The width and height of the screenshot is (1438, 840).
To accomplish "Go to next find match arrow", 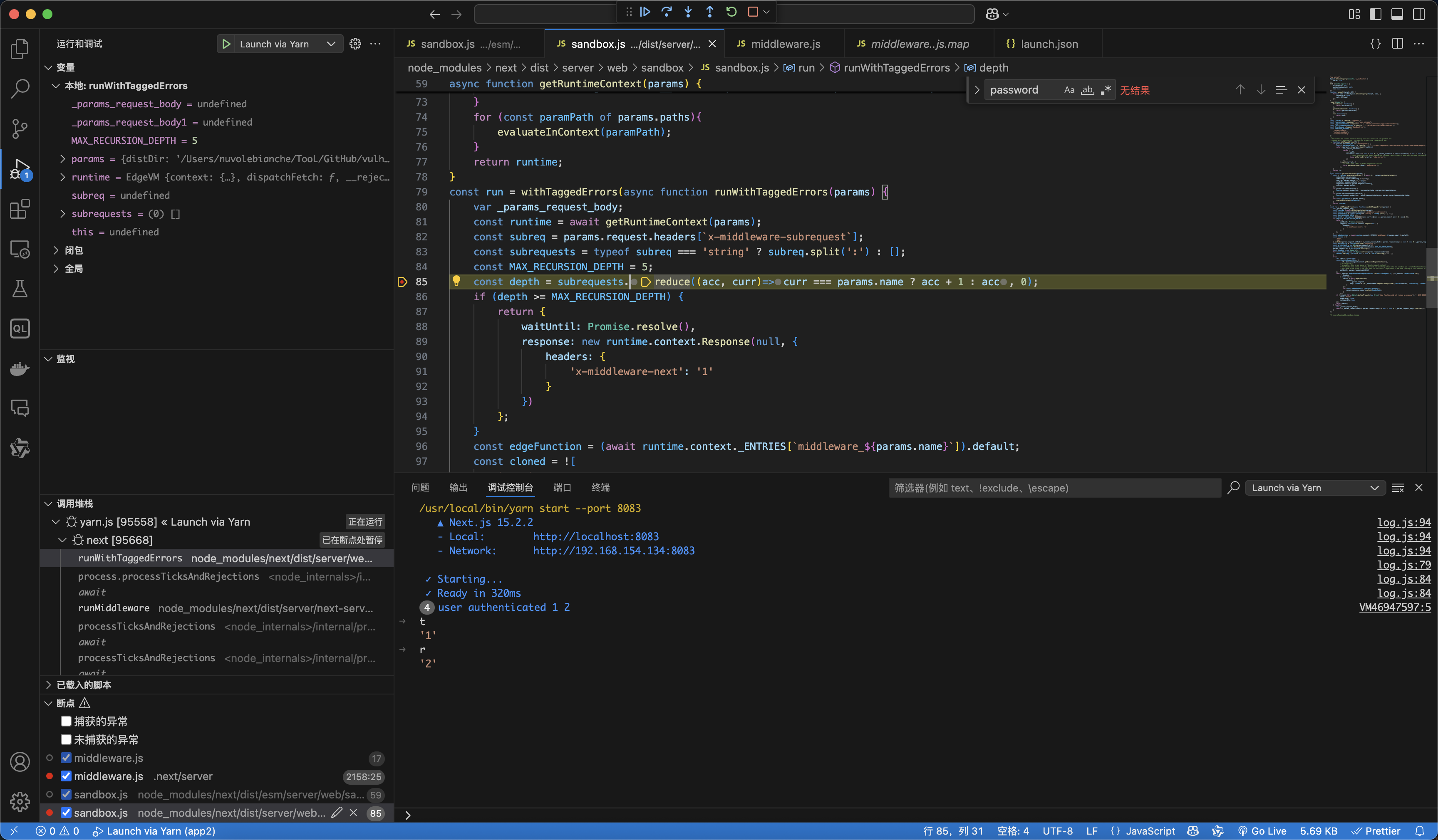I will click(x=1261, y=89).
